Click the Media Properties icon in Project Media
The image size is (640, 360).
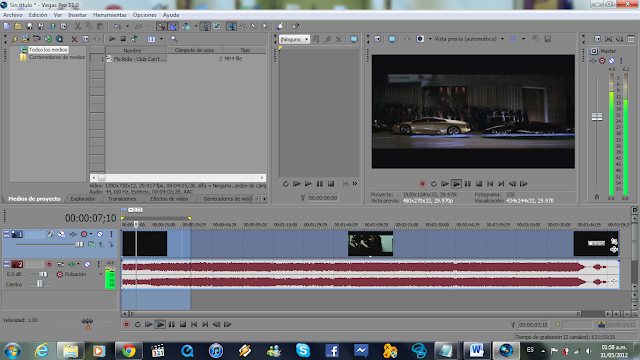(86, 39)
